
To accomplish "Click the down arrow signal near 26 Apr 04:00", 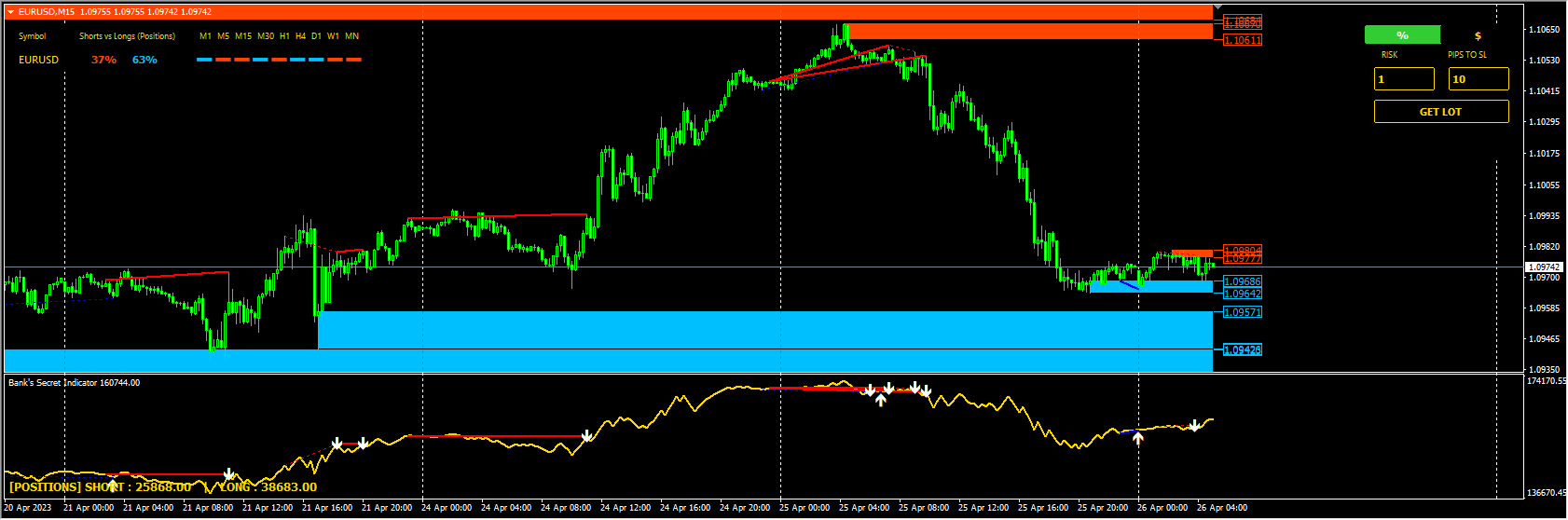I will (1194, 426).
